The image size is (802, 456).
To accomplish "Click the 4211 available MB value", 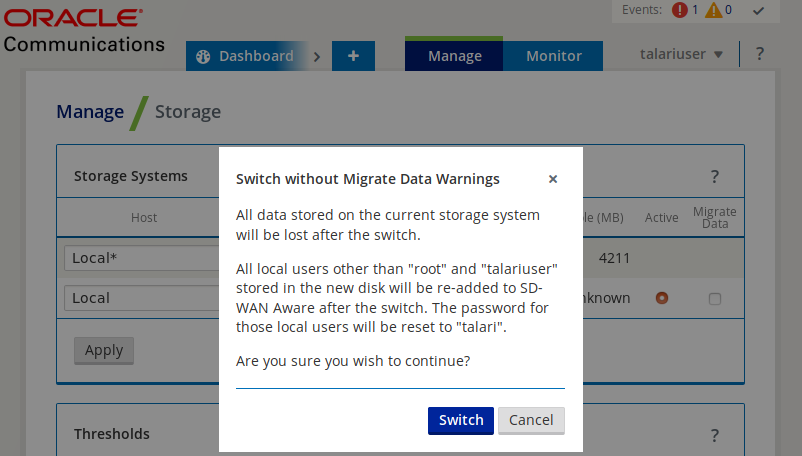I will click(614, 258).
